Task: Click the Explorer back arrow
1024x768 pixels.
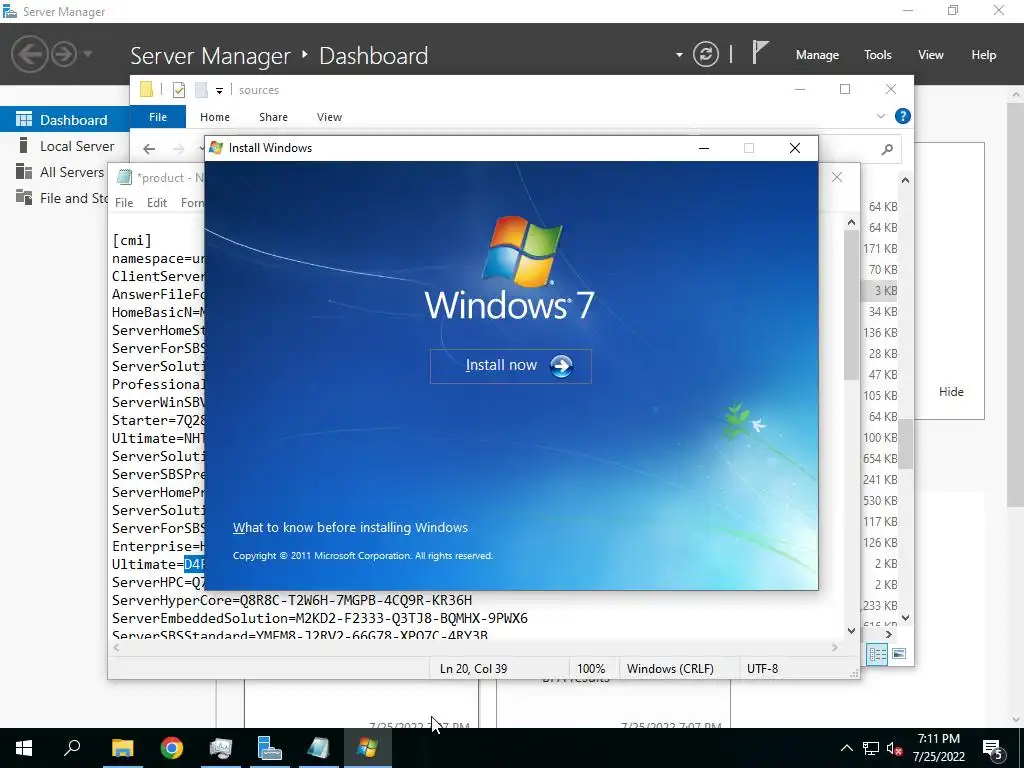Action: pos(149,150)
